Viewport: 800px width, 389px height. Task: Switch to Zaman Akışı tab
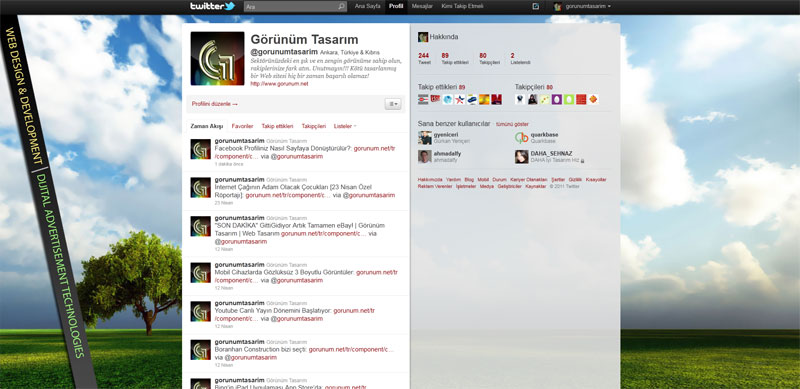click(207, 126)
